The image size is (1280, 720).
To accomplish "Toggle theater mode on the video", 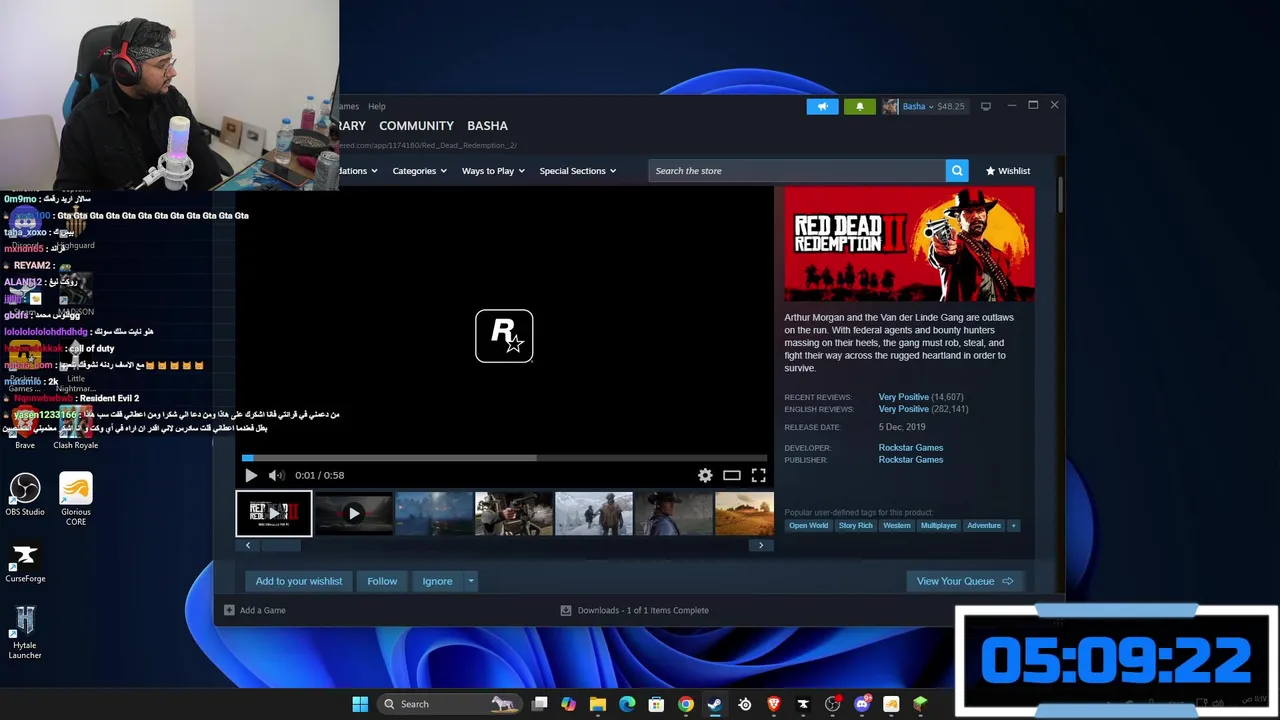I will (x=732, y=475).
